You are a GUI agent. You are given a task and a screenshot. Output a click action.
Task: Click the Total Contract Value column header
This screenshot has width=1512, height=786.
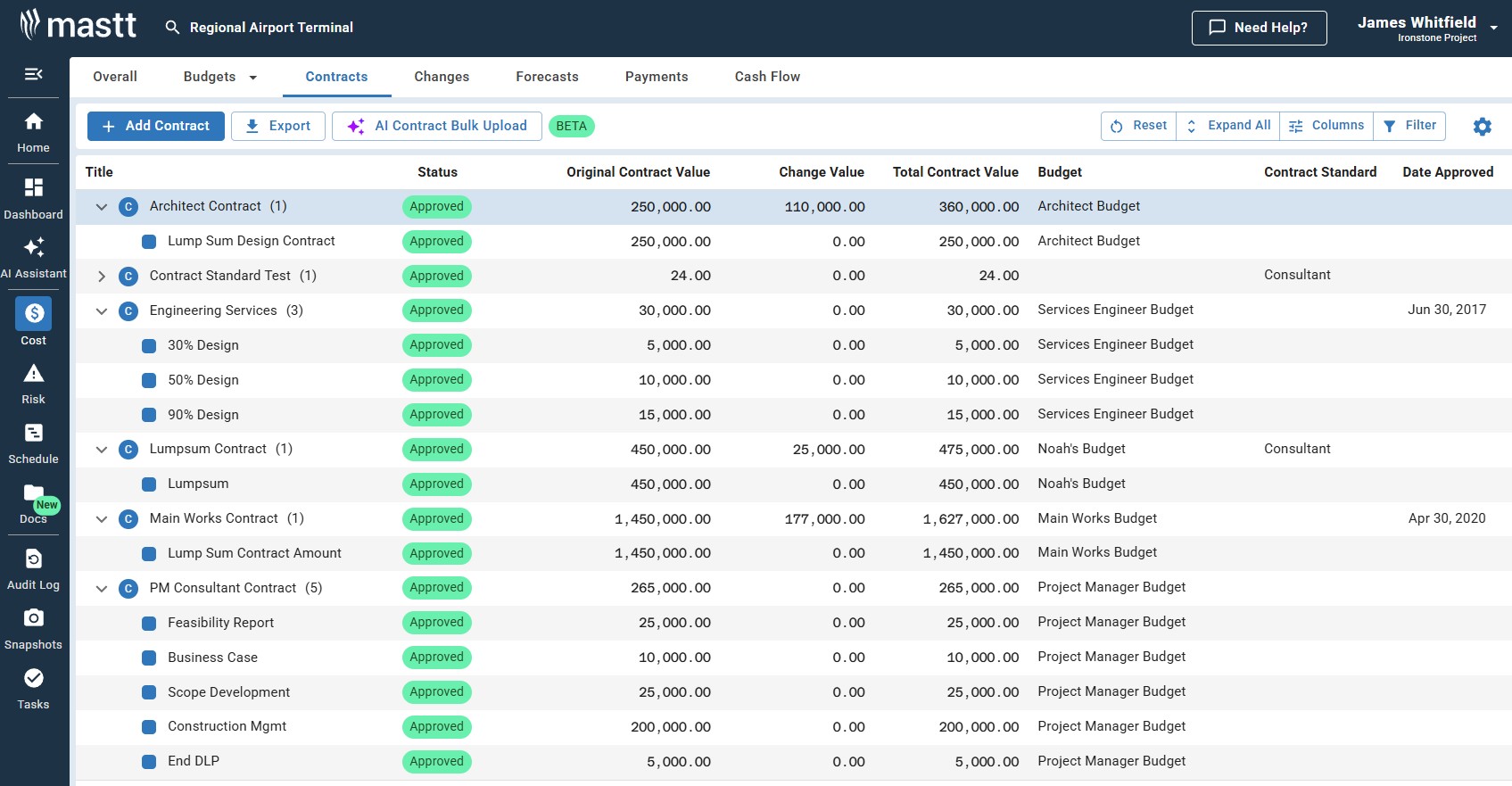pyautogui.click(x=955, y=172)
